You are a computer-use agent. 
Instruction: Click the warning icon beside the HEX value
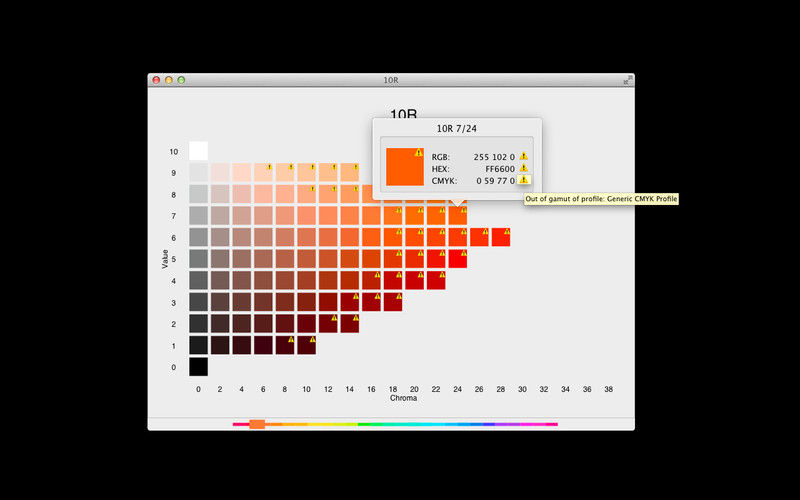523,168
